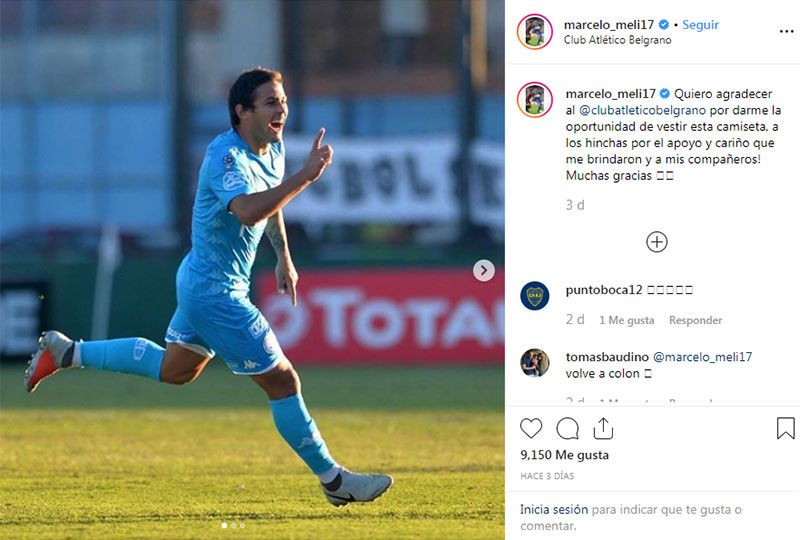Go to the next photo in the carousel
The width and height of the screenshot is (800, 540).
click(x=484, y=271)
